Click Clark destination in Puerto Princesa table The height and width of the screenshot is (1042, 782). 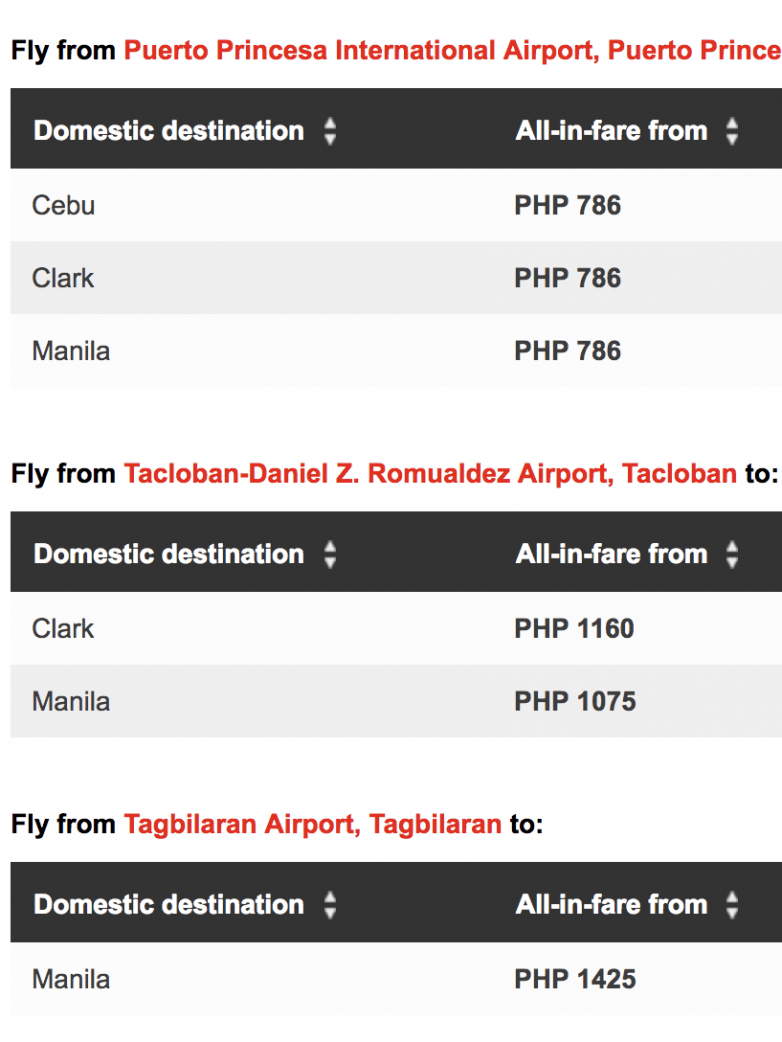click(x=63, y=278)
